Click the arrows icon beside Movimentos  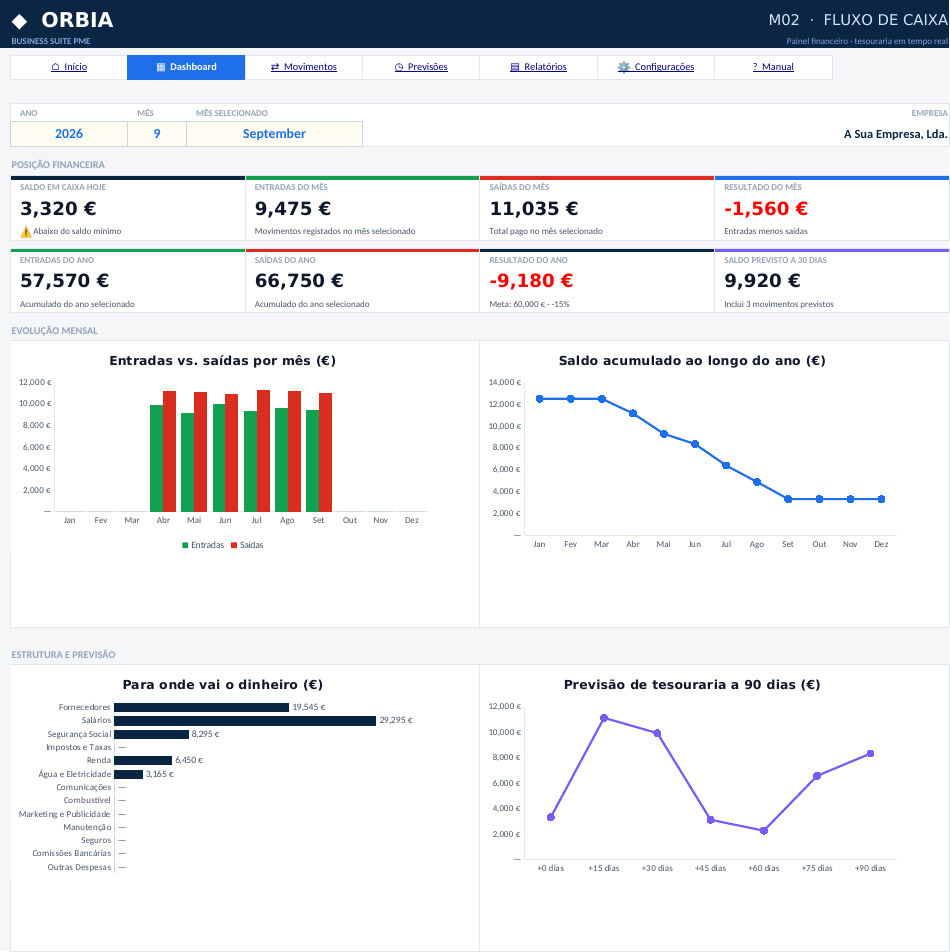click(275, 67)
